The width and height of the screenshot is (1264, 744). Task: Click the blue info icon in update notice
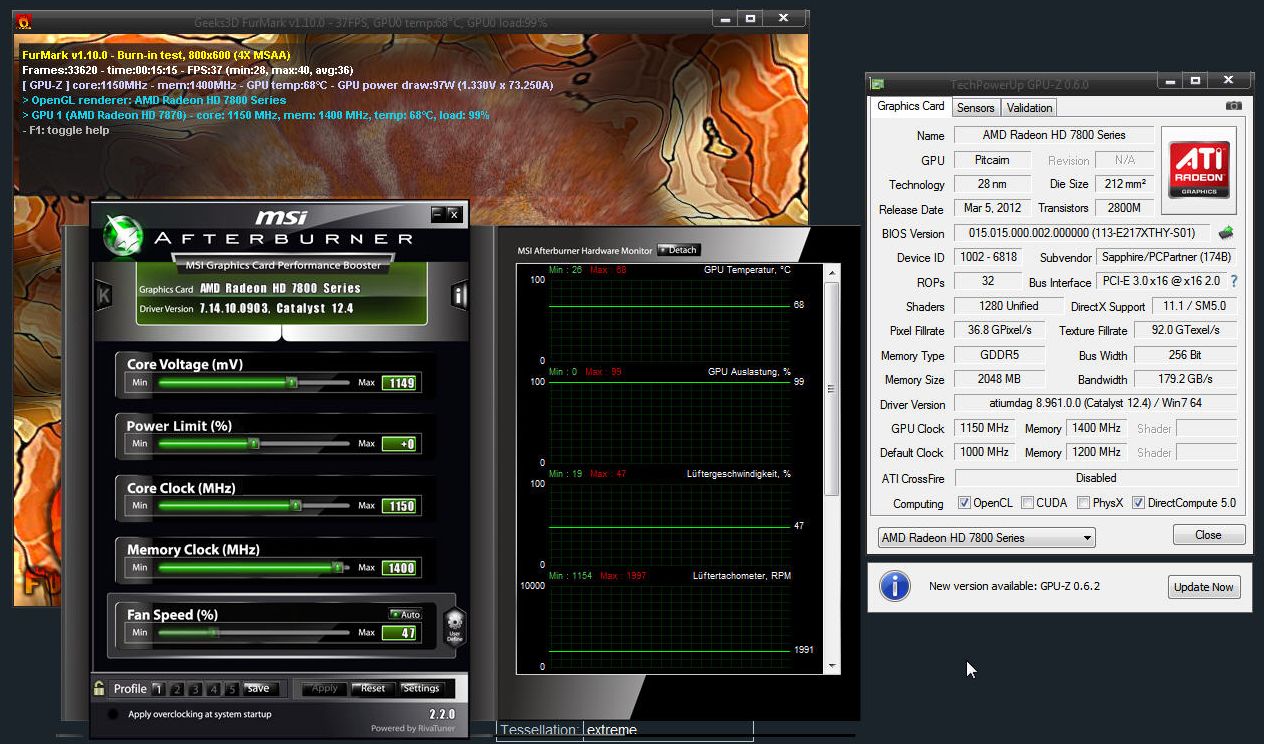pyautogui.click(x=894, y=586)
